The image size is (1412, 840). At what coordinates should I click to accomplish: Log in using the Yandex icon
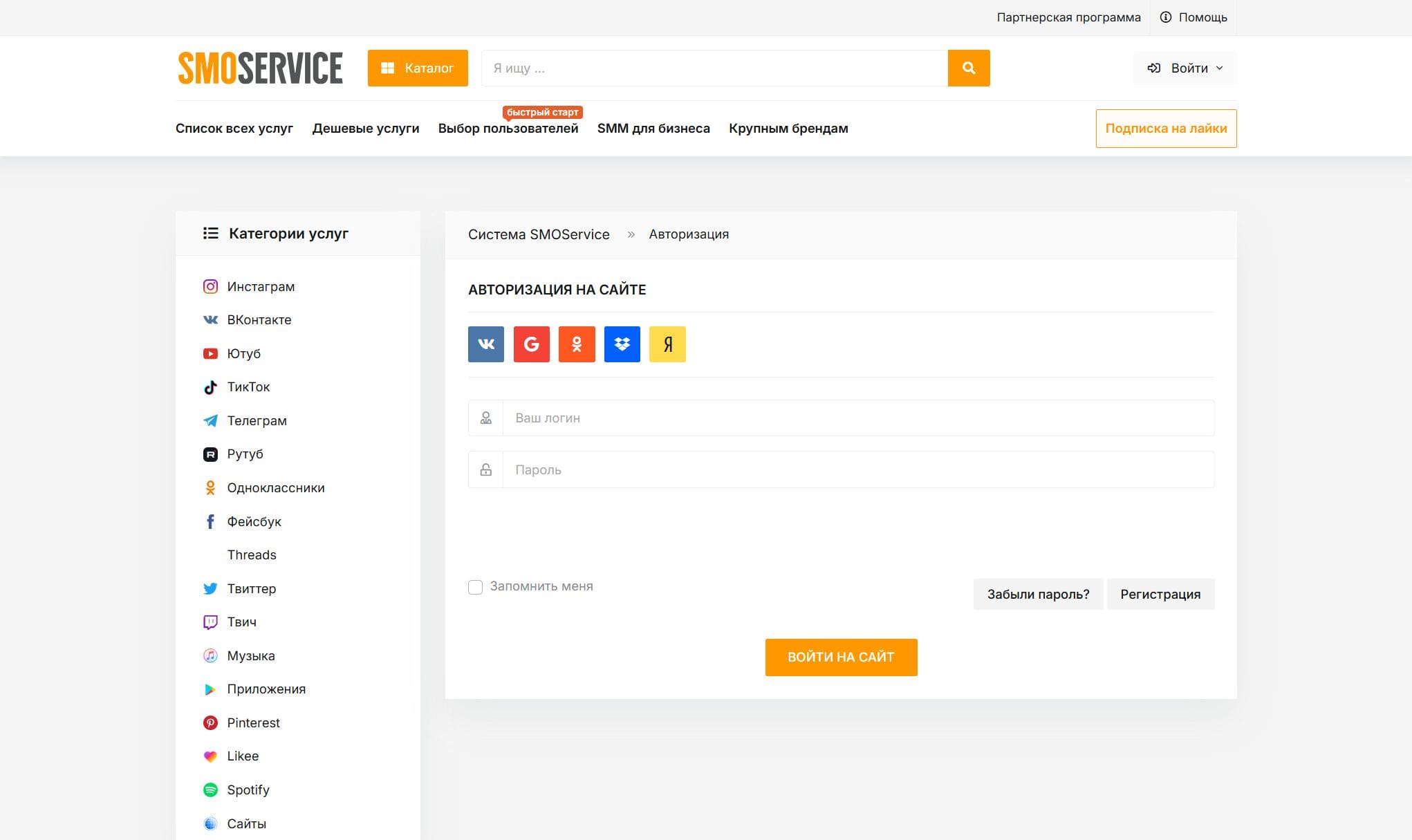(667, 344)
